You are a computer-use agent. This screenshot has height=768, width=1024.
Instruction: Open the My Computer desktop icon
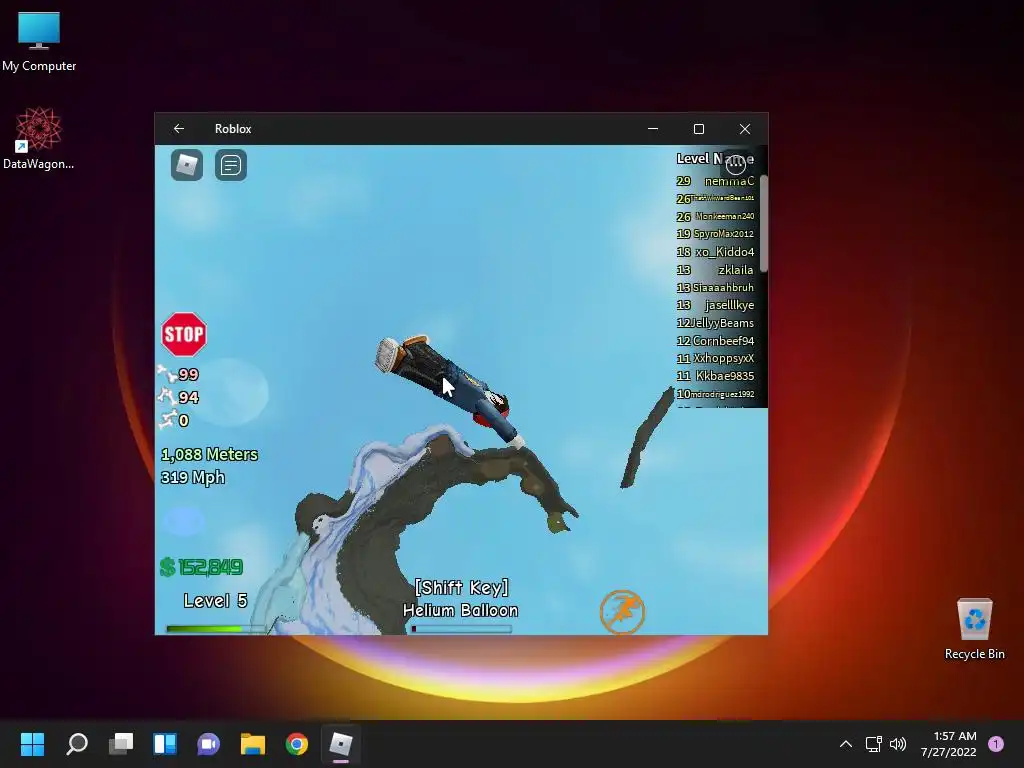[39, 40]
